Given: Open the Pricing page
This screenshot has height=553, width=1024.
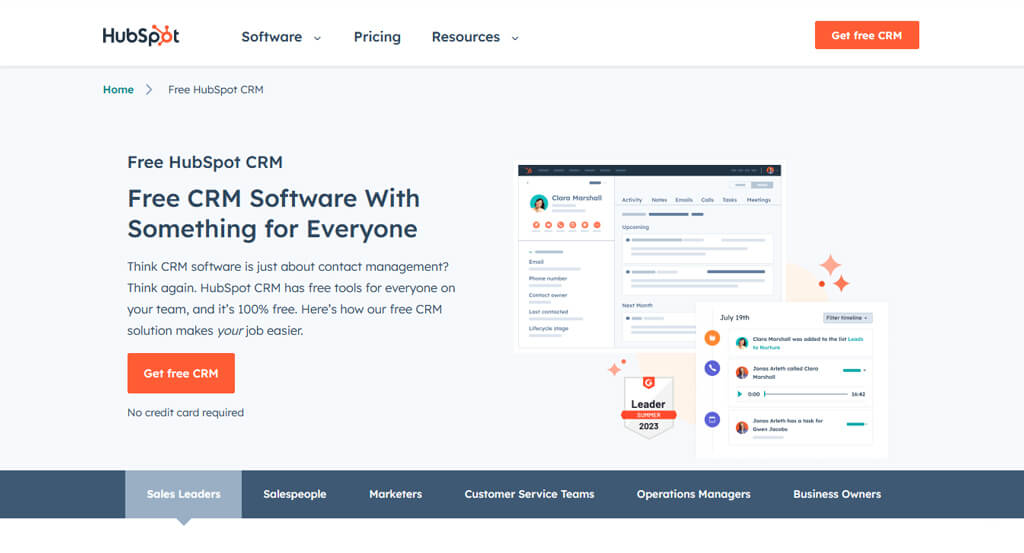Looking at the screenshot, I should (x=377, y=37).
